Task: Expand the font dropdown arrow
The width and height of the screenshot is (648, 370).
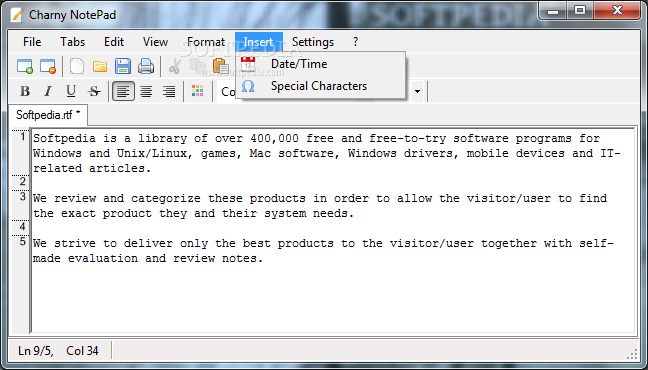Action: 417,91
